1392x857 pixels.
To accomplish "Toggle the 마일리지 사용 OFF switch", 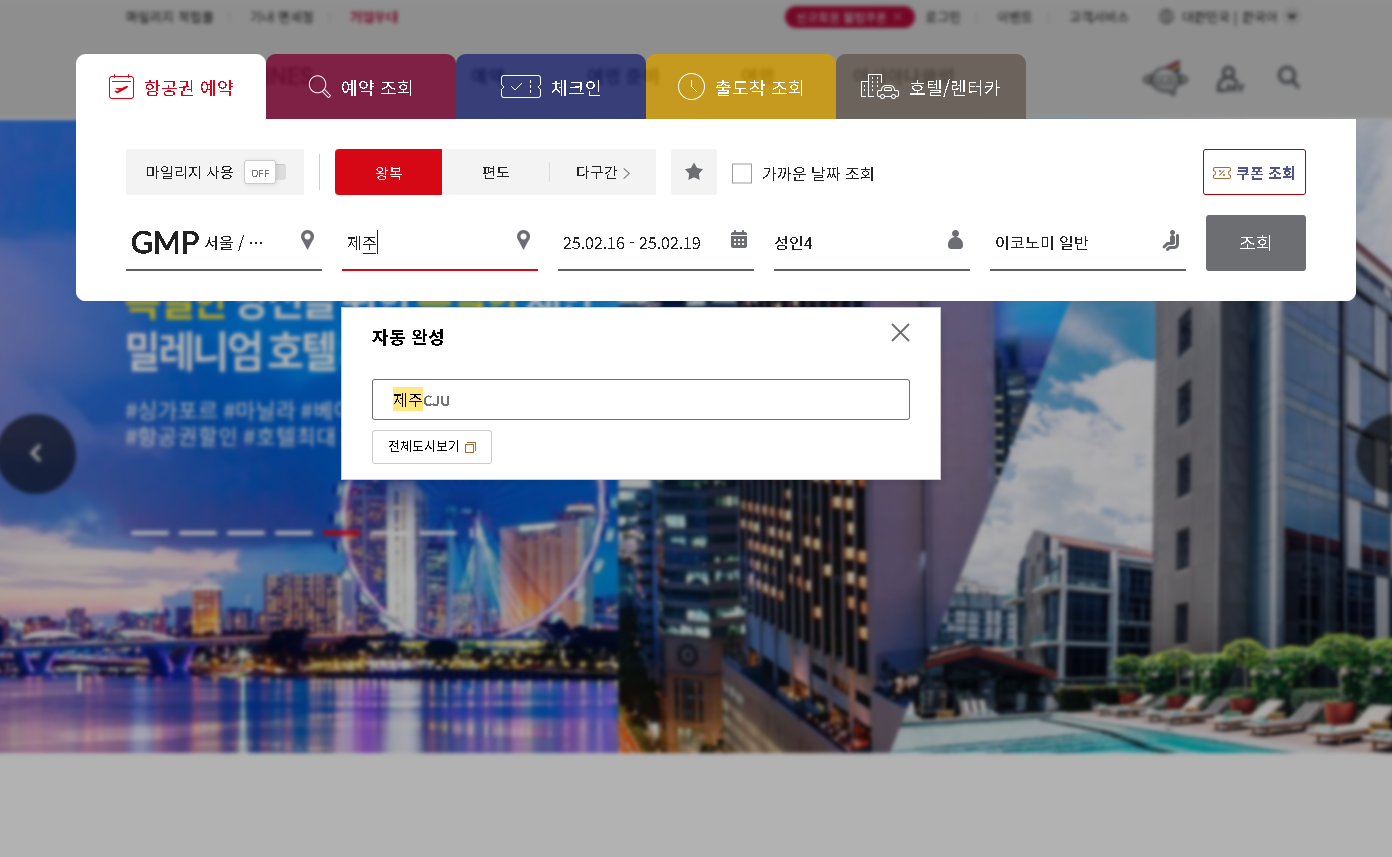I will coord(261,172).
